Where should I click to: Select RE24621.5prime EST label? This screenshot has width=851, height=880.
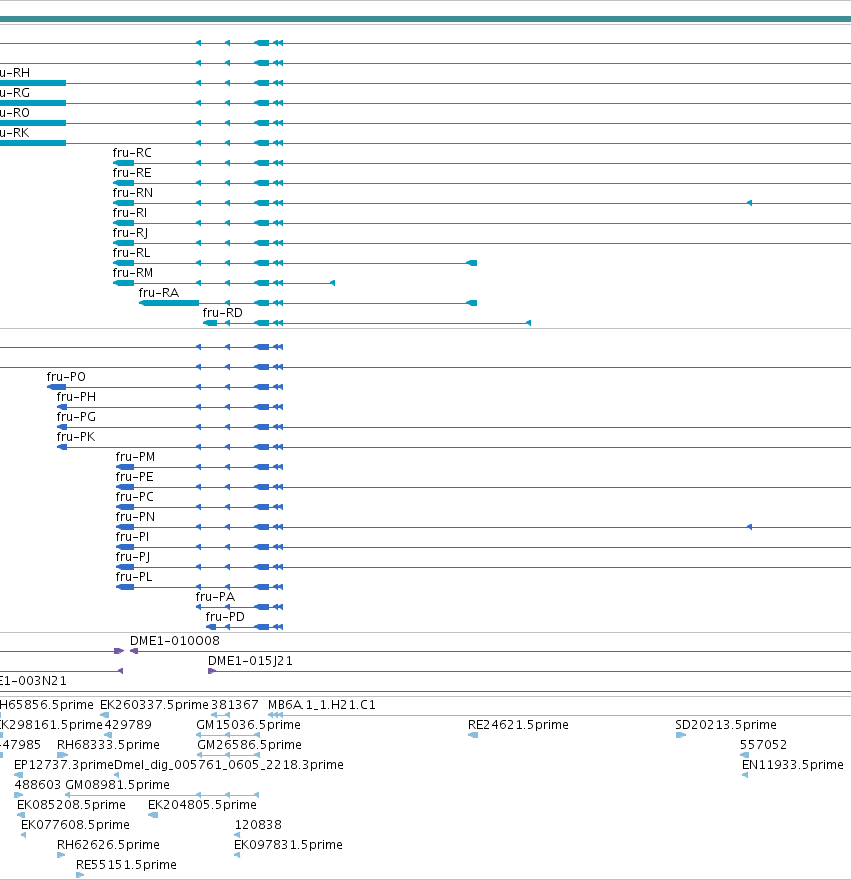click(518, 725)
